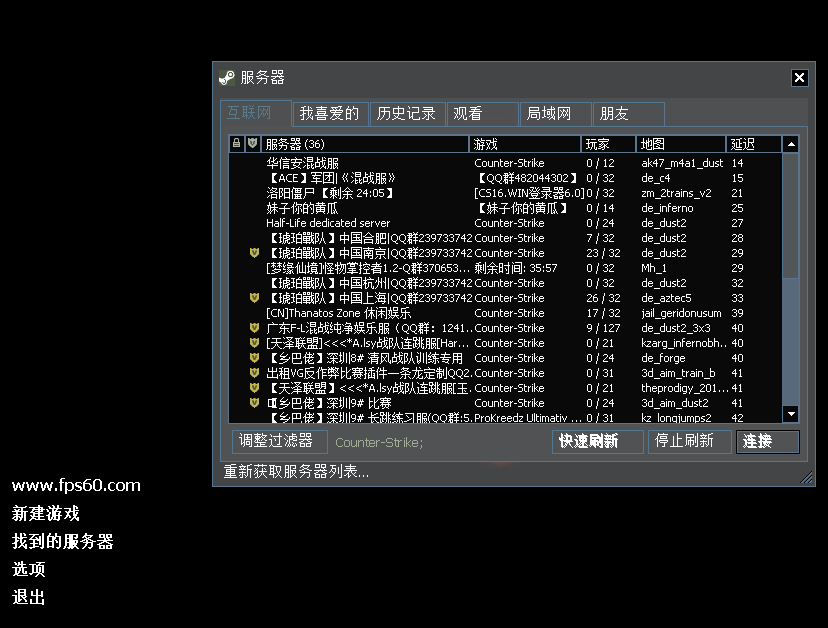Open the 朋友 tab
Viewport: 828px width, 628px height.
click(x=628, y=114)
